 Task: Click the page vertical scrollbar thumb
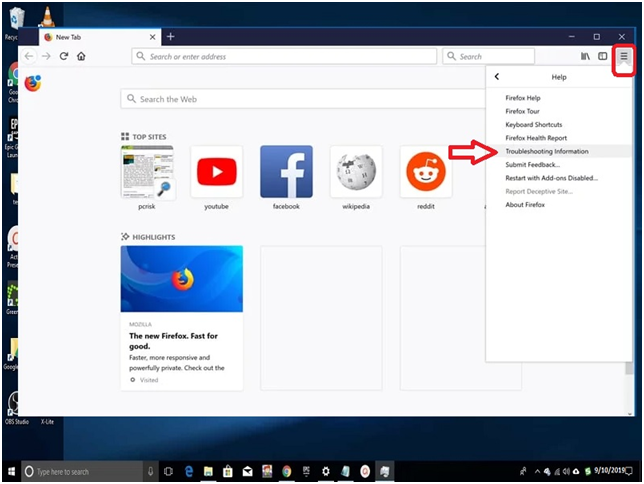point(629,368)
